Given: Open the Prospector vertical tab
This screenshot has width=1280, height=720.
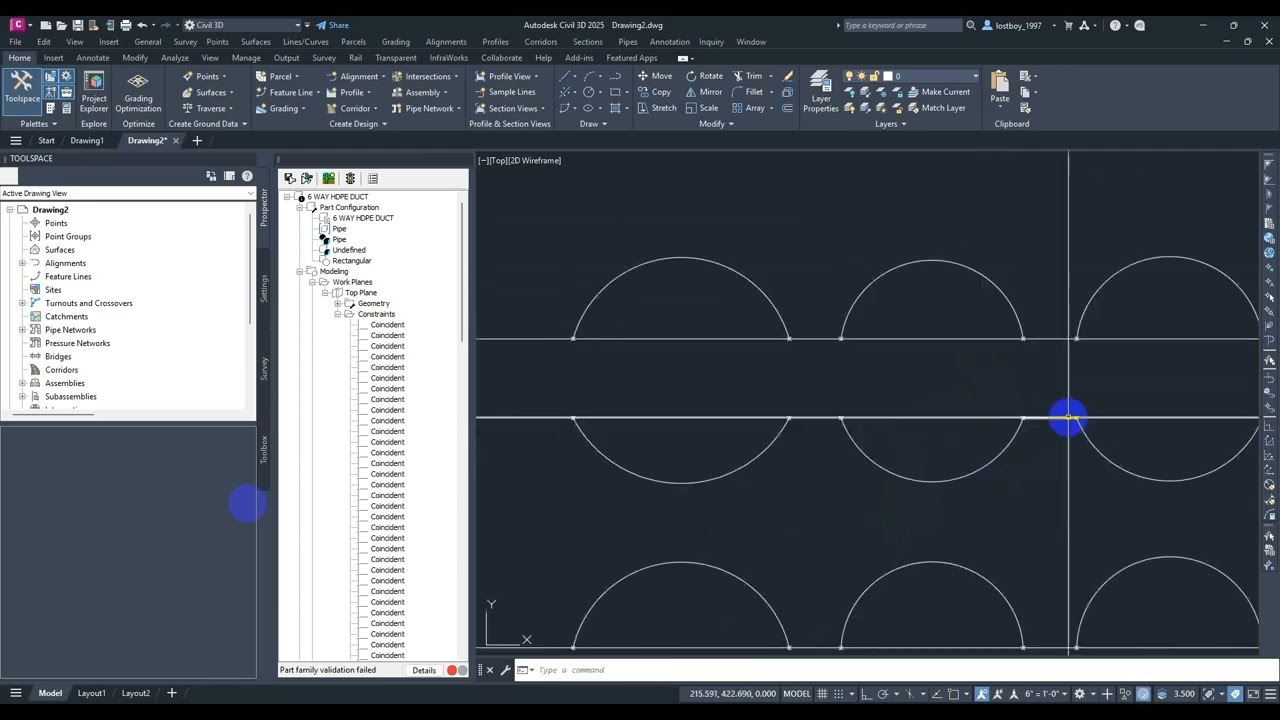Looking at the screenshot, I should tap(264, 207).
